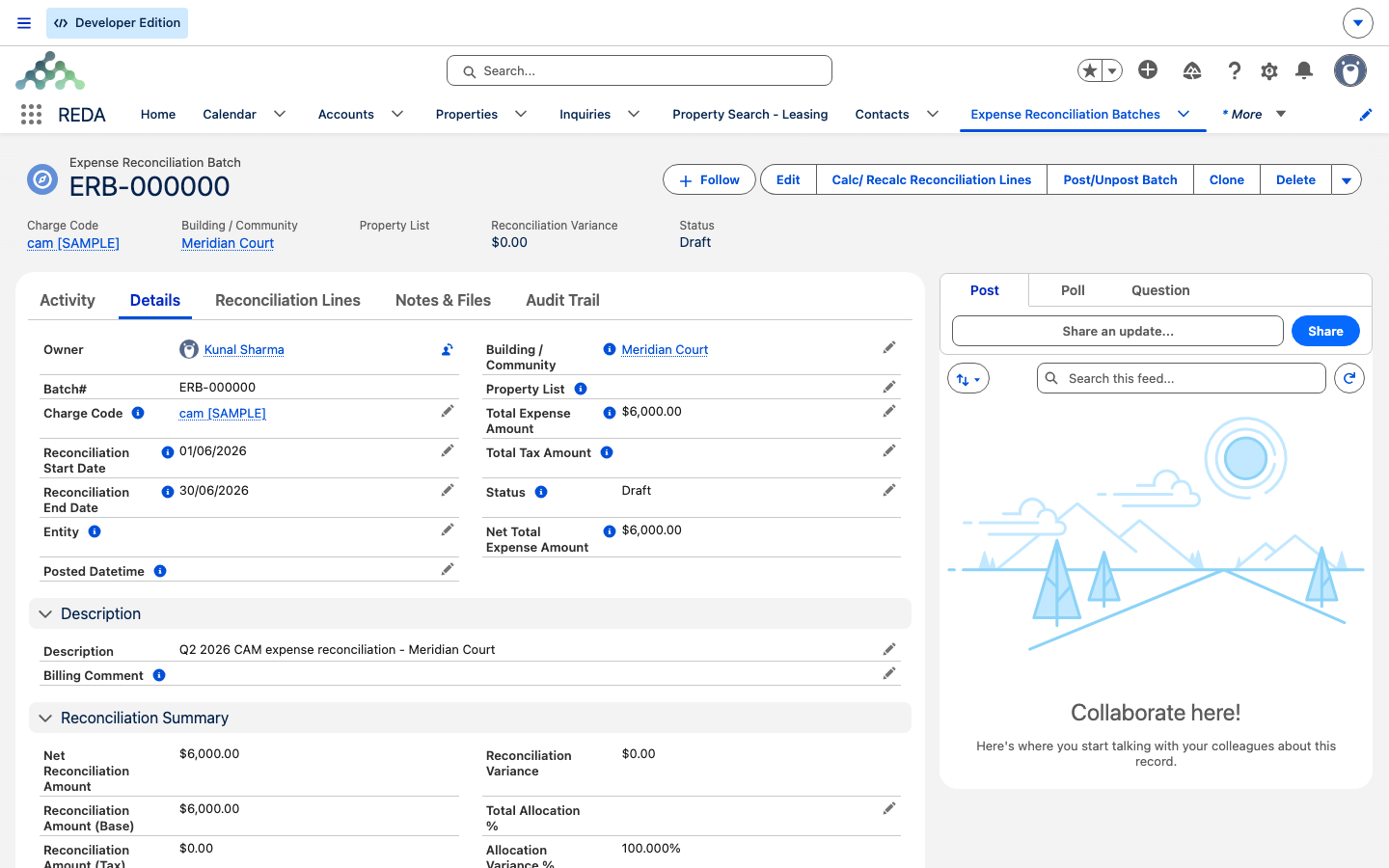Open the App Launcher grid icon
The image size is (1389, 868).
[31, 115]
